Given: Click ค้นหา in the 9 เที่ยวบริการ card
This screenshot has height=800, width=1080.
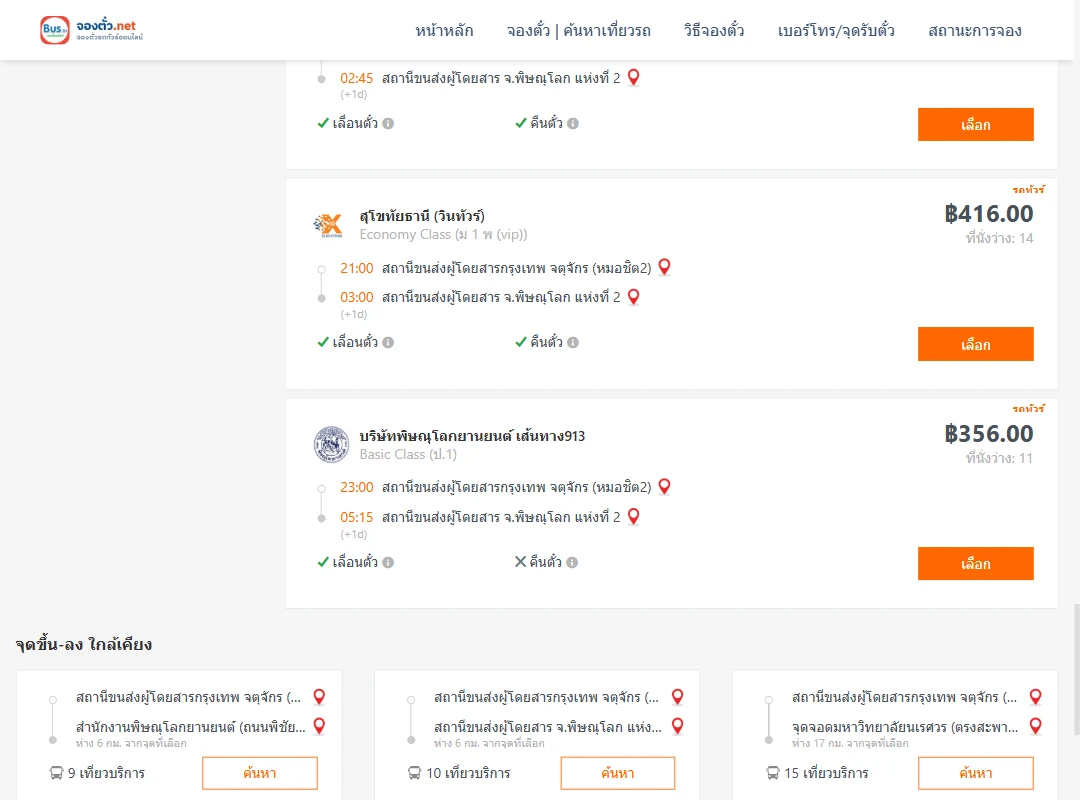Looking at the screenshot, I should 260,773.
